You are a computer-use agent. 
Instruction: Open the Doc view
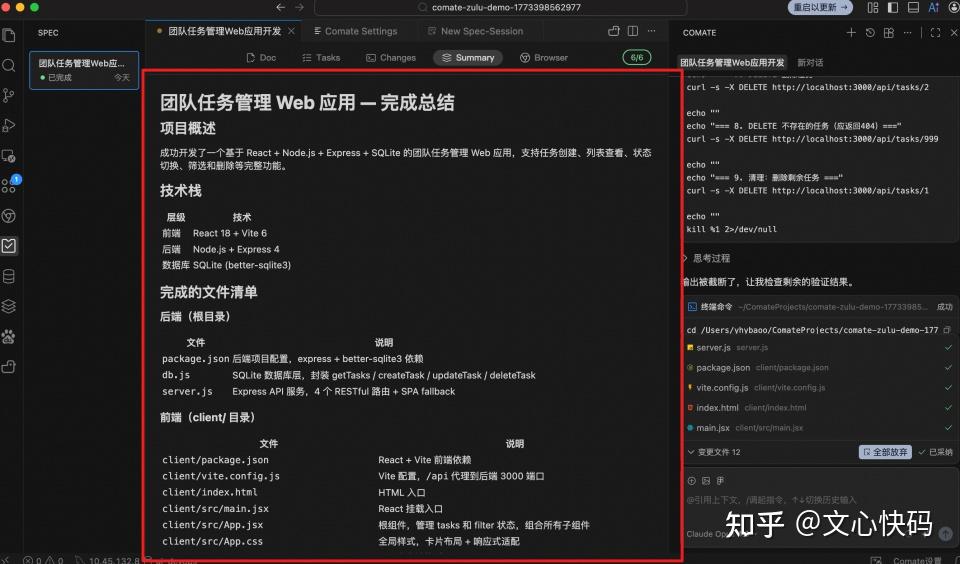click(x=261, y=58)
